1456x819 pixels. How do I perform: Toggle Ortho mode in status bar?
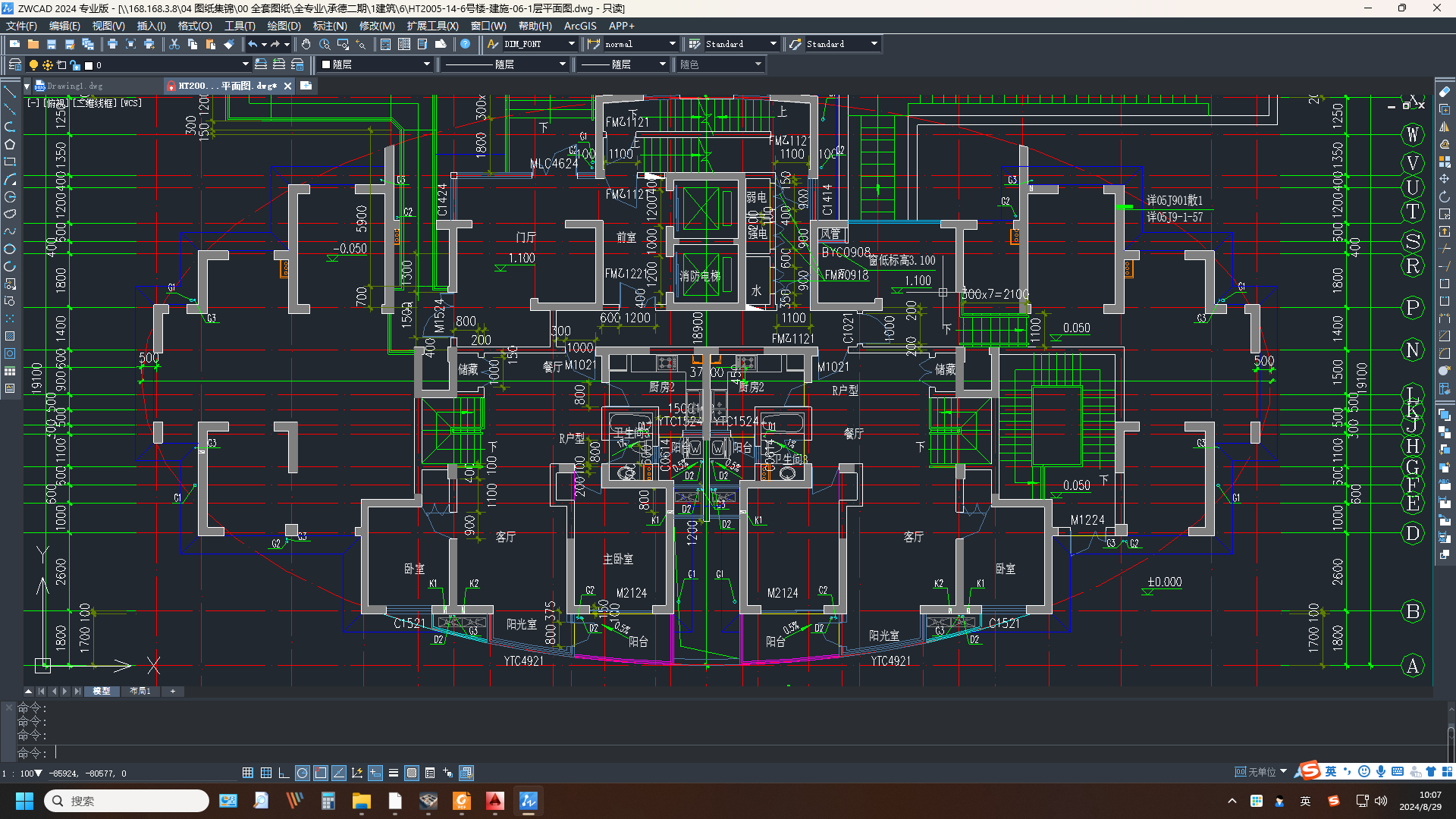tap(284, 773)
